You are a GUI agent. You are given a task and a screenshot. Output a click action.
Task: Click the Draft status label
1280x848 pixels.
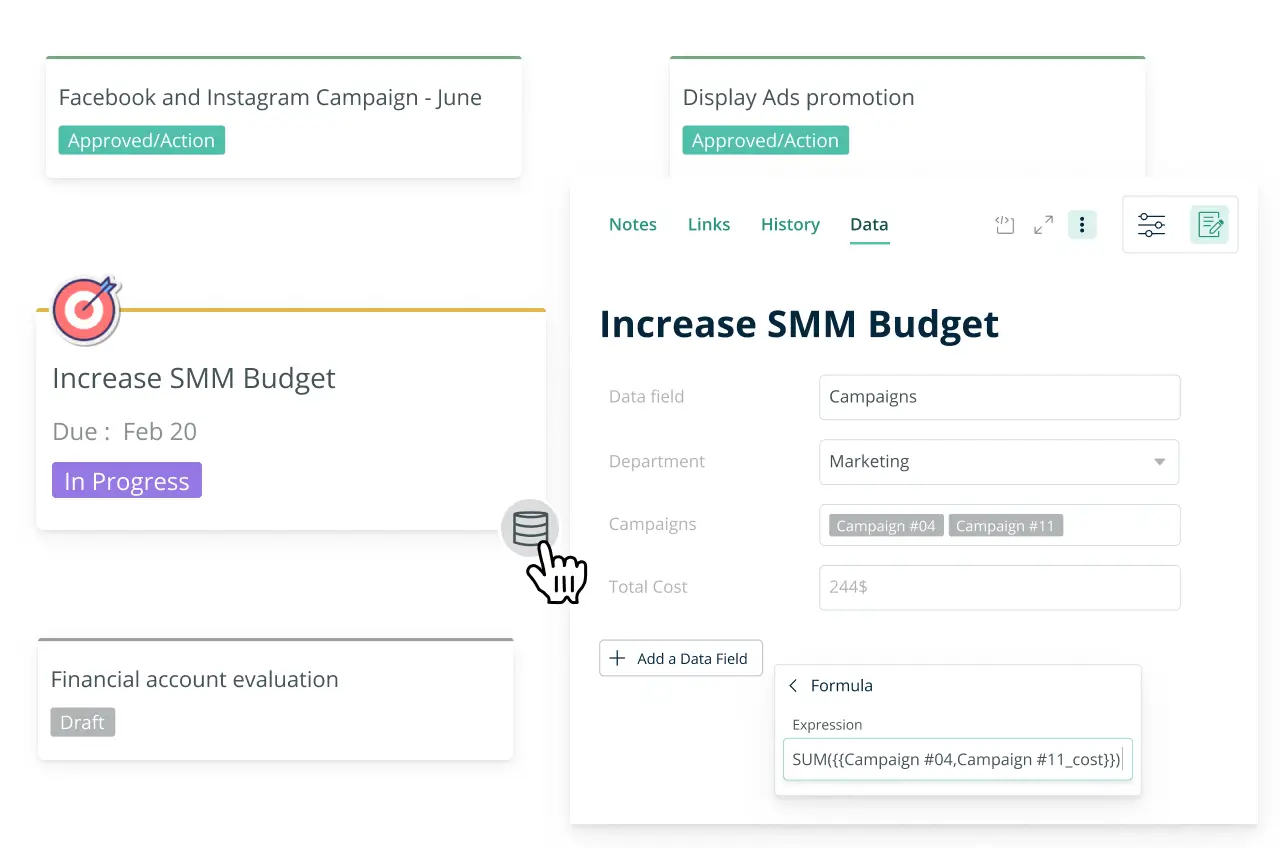(x=82, y=722)
